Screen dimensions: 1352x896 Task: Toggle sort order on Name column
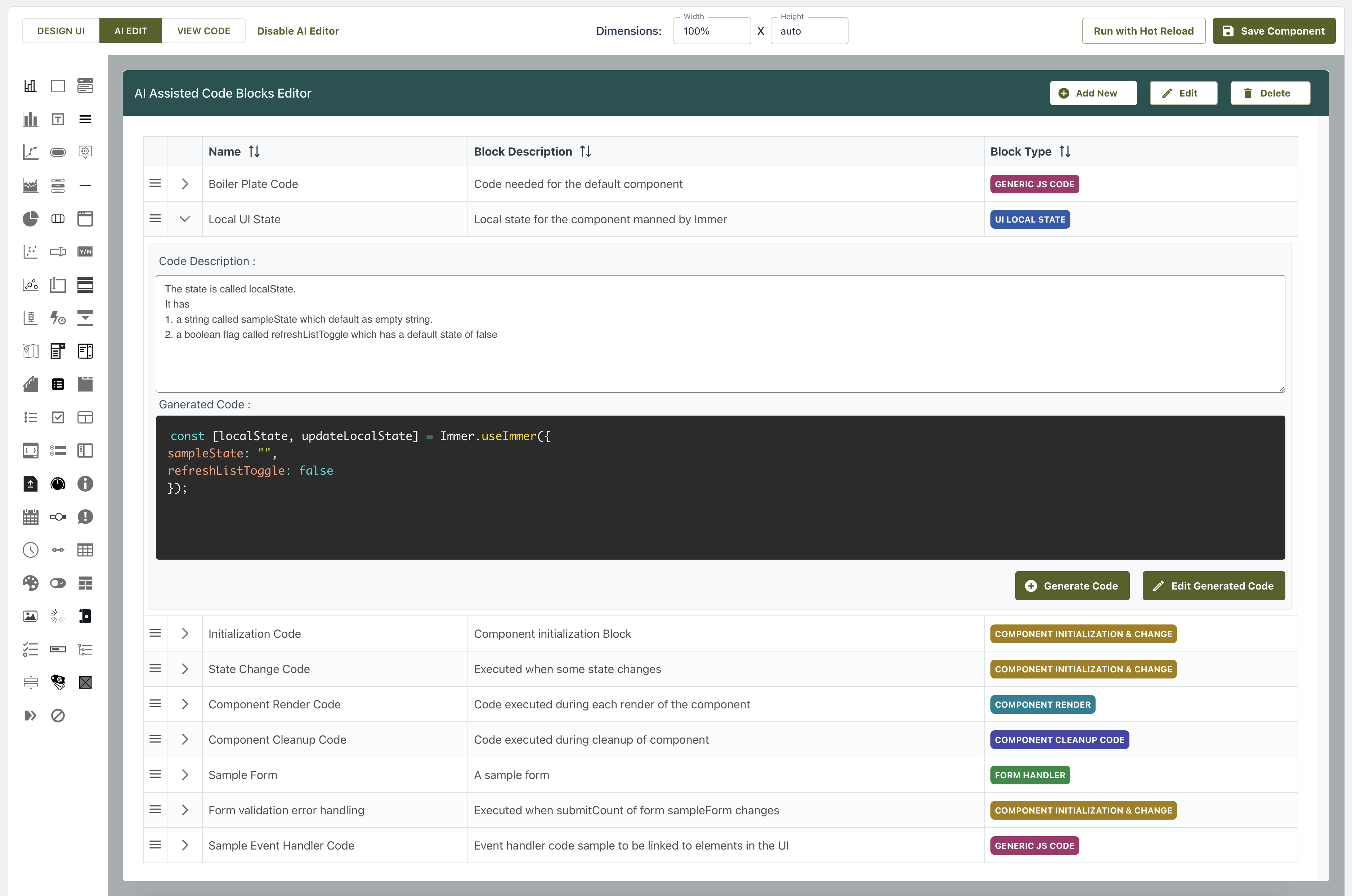(x=254, y=151)
